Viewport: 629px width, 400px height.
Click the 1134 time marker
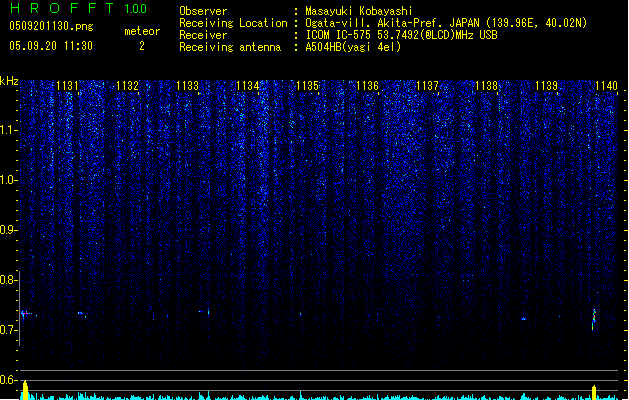(248, 86)
